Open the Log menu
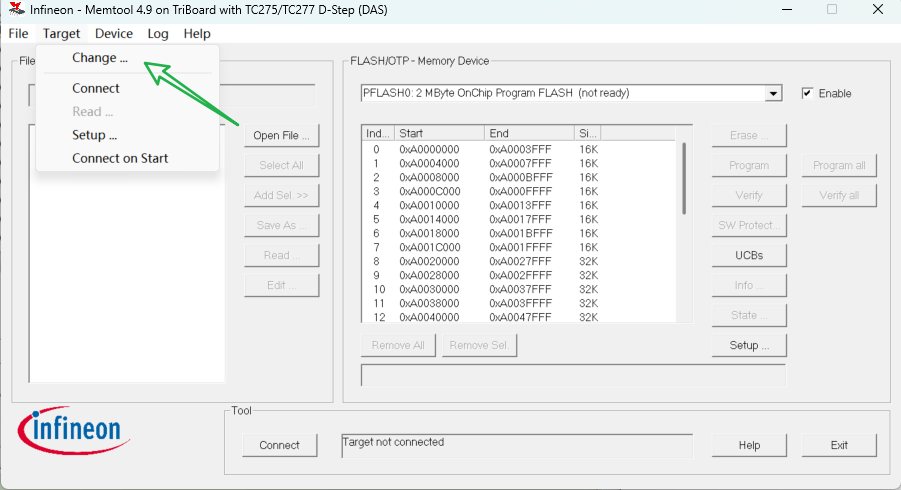This screenshot has height=490, width=901. click(157, 33)
